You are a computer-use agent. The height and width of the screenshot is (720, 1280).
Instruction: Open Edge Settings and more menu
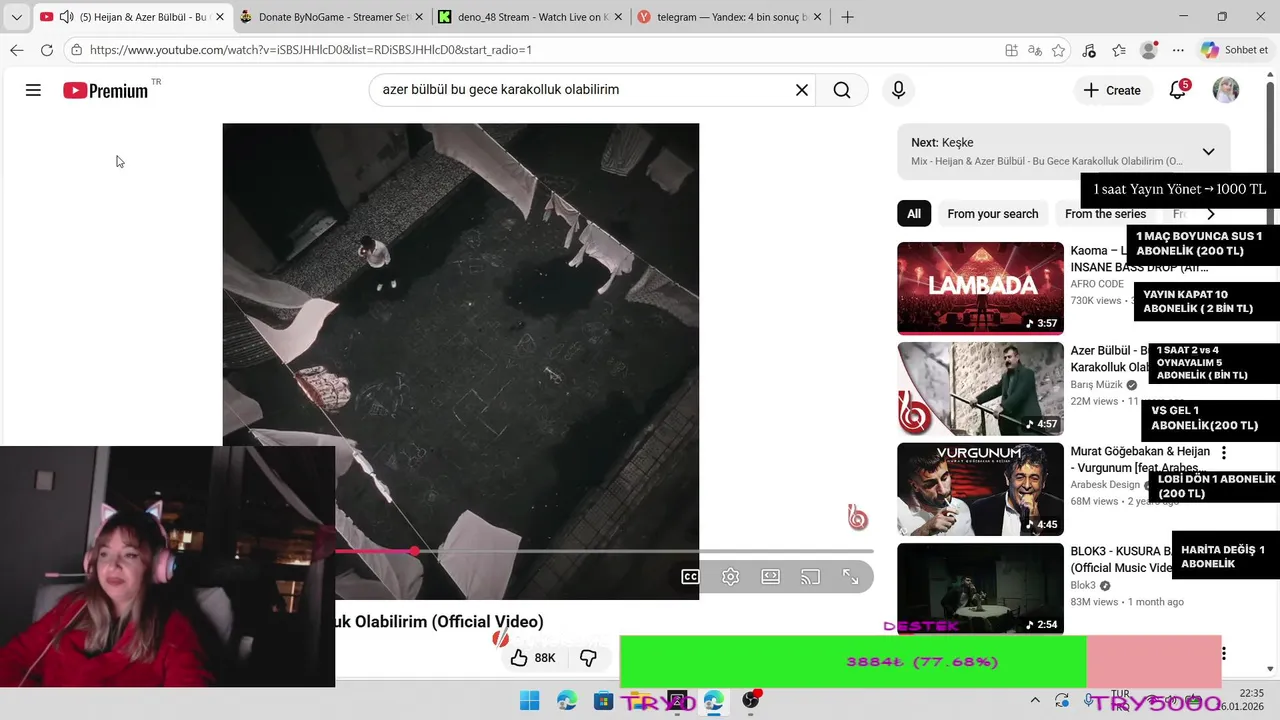1178,50
